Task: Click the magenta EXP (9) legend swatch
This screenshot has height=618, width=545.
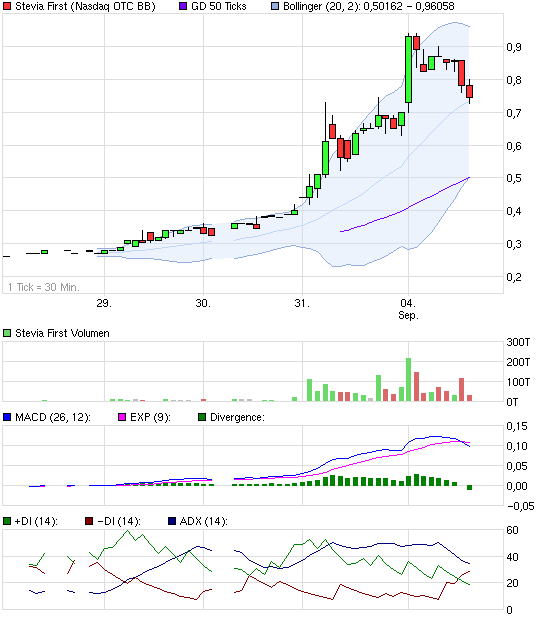Action: [x=122, y=417]
